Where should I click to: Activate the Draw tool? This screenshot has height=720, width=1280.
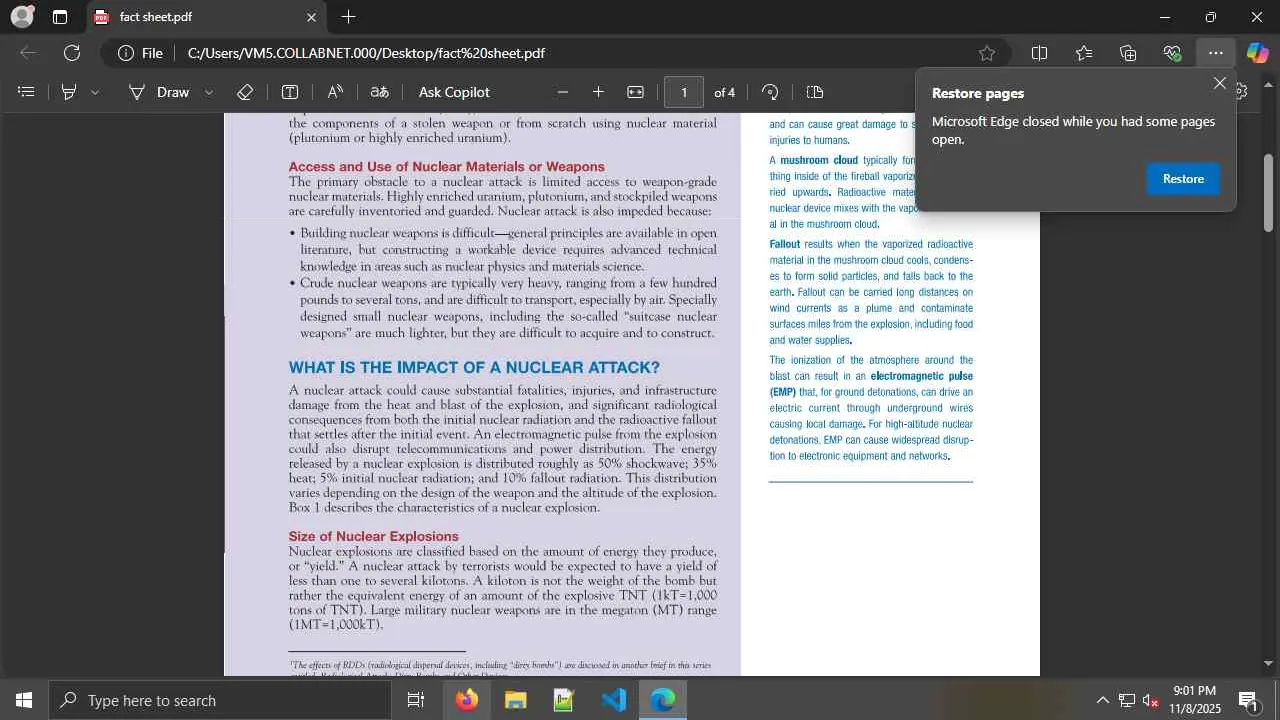click(159, 92)
